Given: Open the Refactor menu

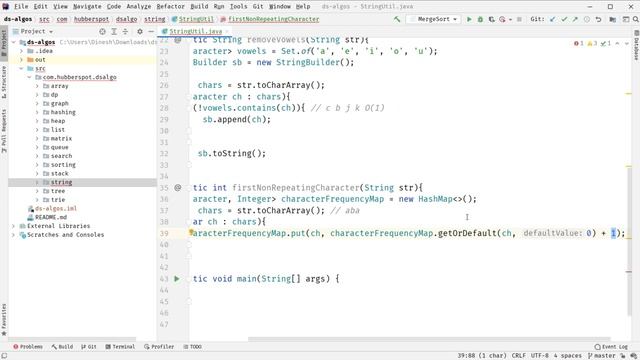Looking at the screenshot, I should coord(170,7).
